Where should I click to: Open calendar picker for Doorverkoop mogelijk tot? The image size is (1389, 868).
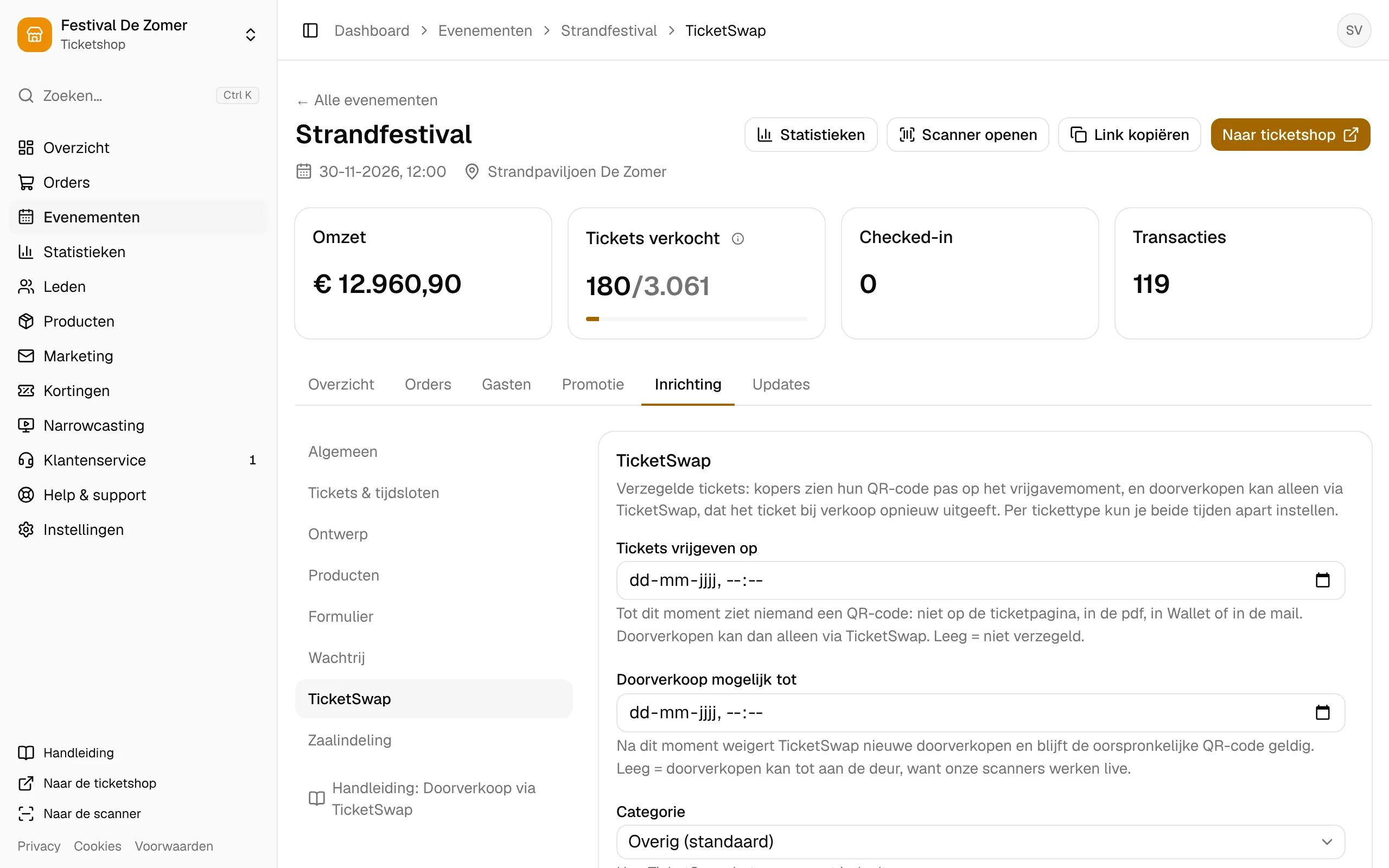point(1322,712)
